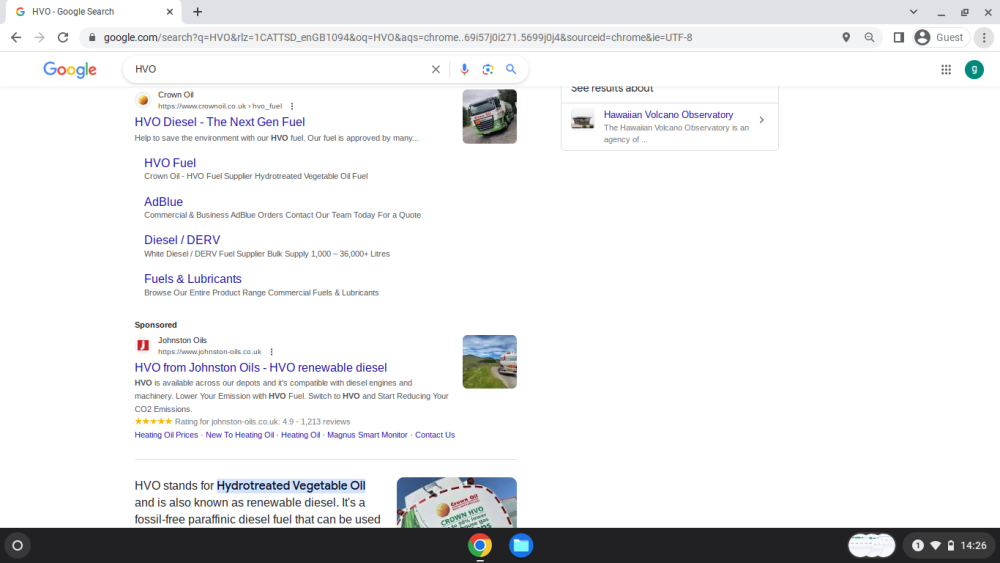This screenshot has height=563, width=1000.
Task: Close the HVO - Google Search tab
Action: pos(170,11)
